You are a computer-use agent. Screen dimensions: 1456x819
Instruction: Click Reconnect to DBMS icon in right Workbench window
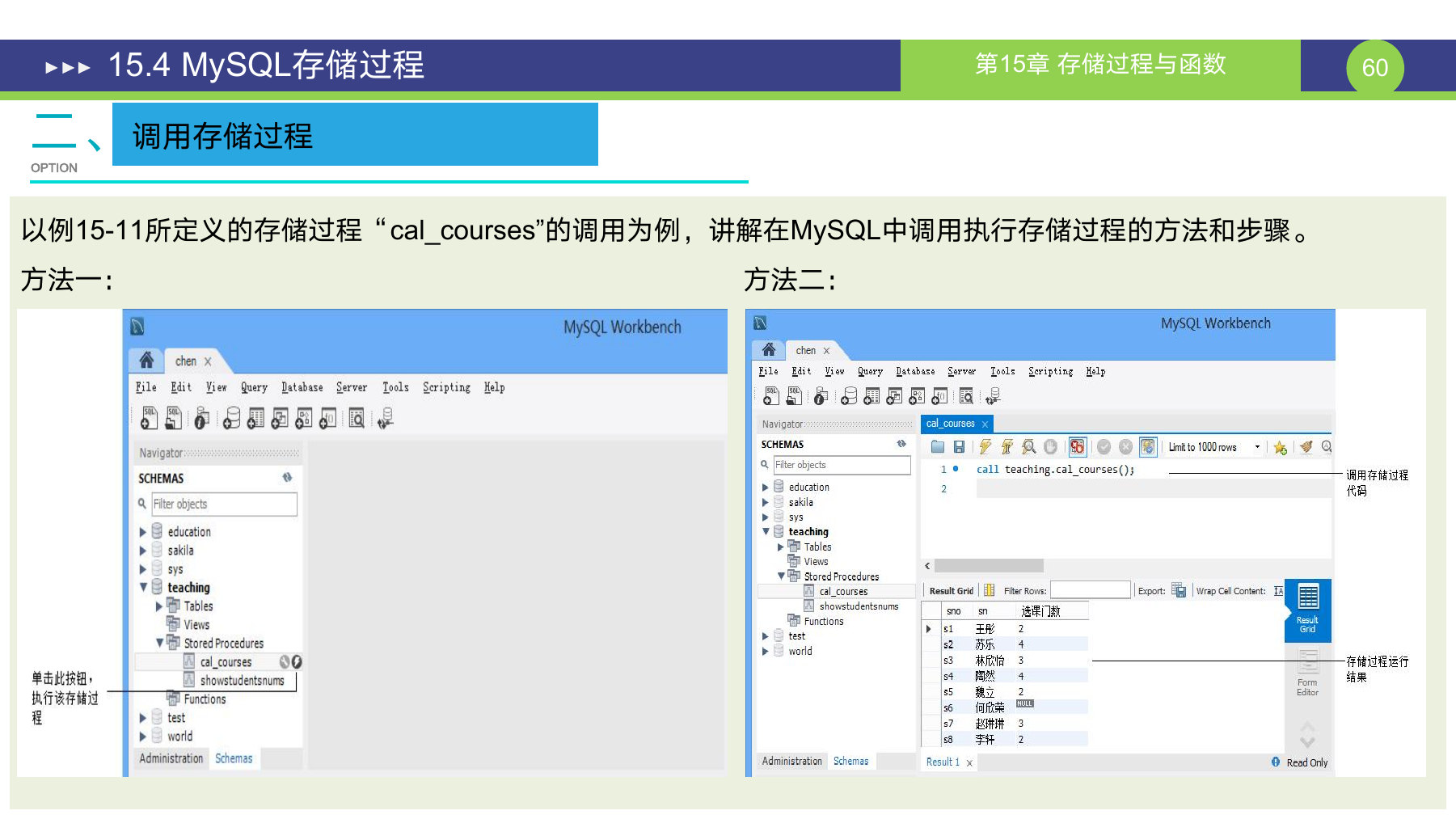pyautogui.click(x=994, y=395)
